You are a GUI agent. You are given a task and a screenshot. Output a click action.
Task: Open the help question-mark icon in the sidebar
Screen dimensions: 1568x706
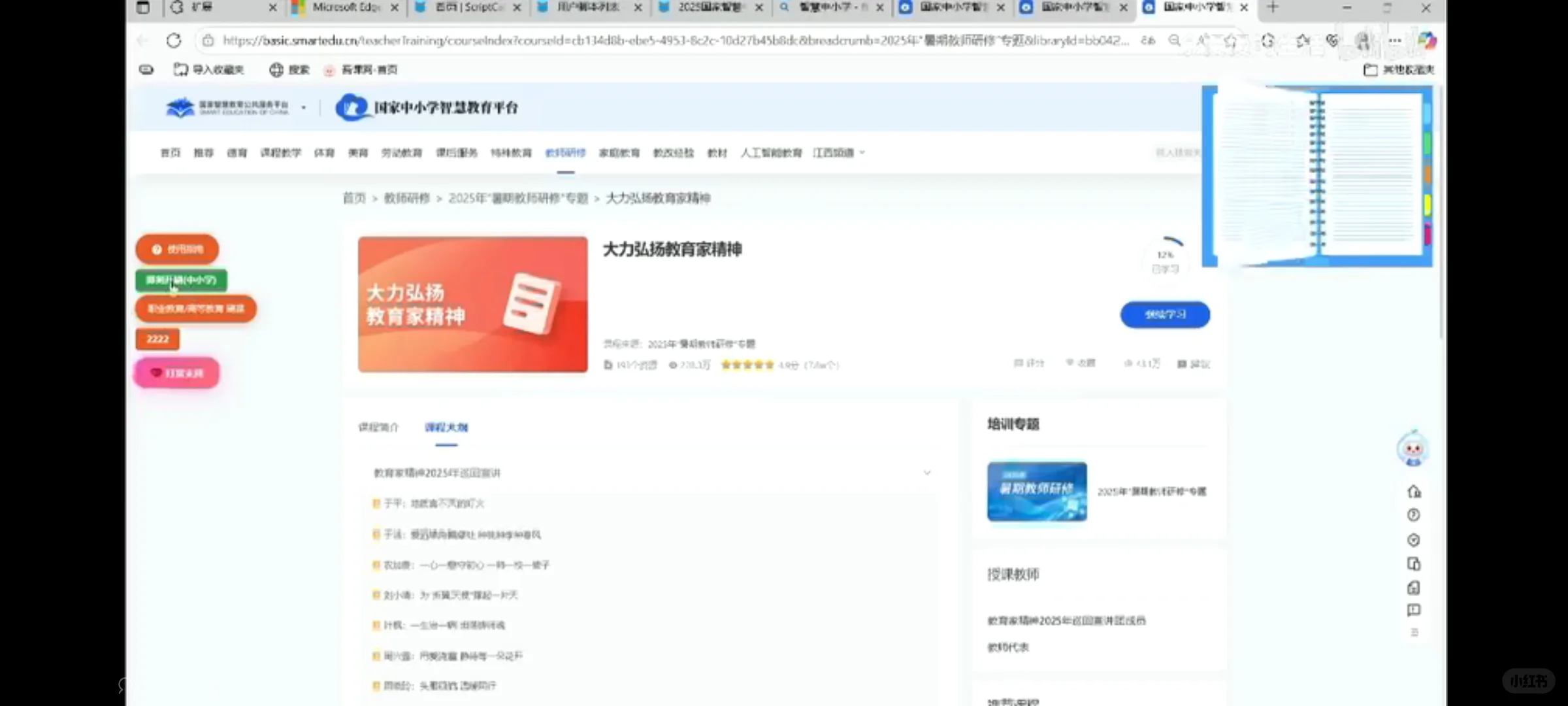(1413, 515)
